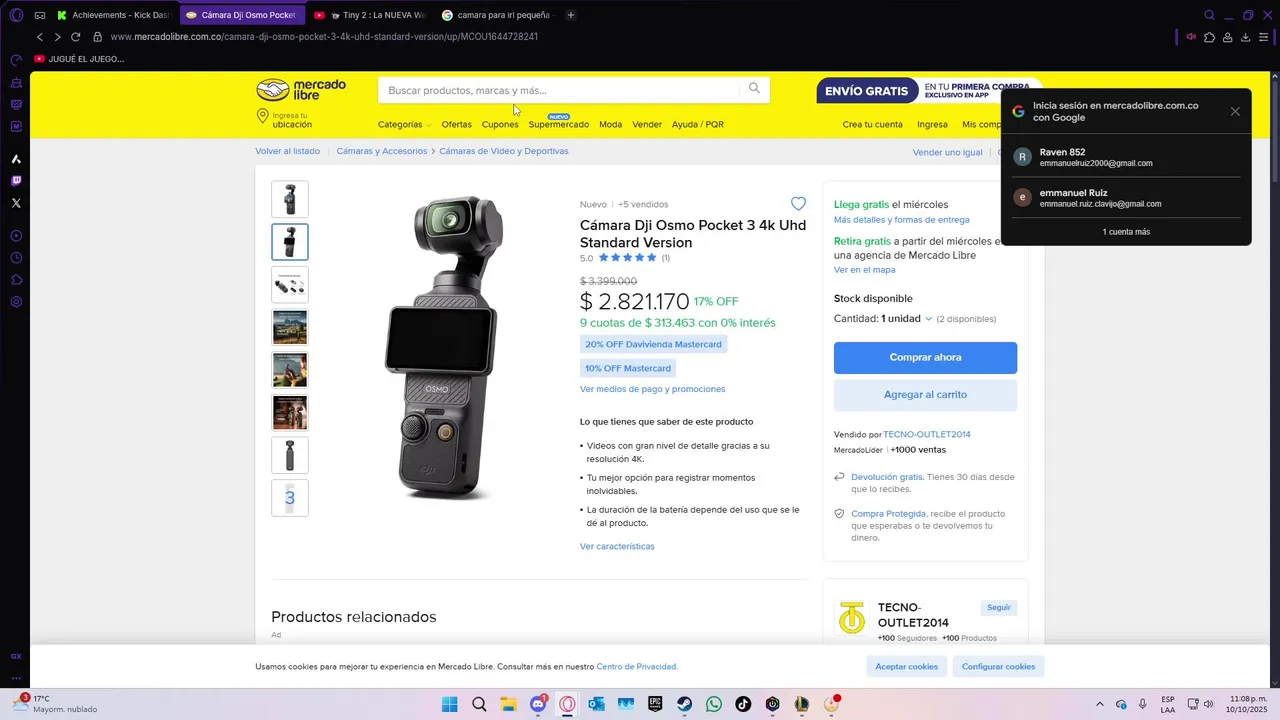Add product to favorites with heart icon
The height and width of the screenshot is (720, 1280).
tap(798, 204)
